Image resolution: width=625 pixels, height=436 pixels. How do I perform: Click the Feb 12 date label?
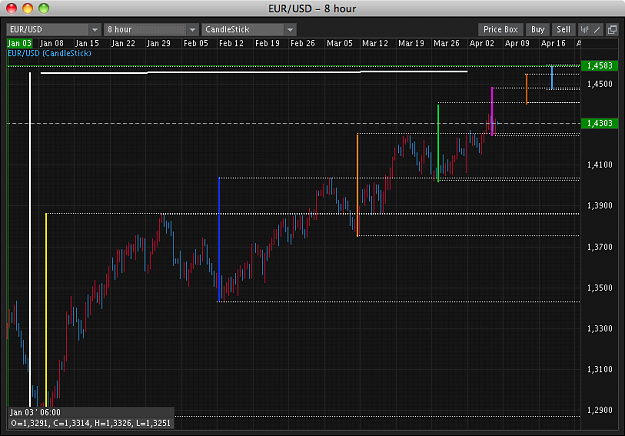coord(231,43)
